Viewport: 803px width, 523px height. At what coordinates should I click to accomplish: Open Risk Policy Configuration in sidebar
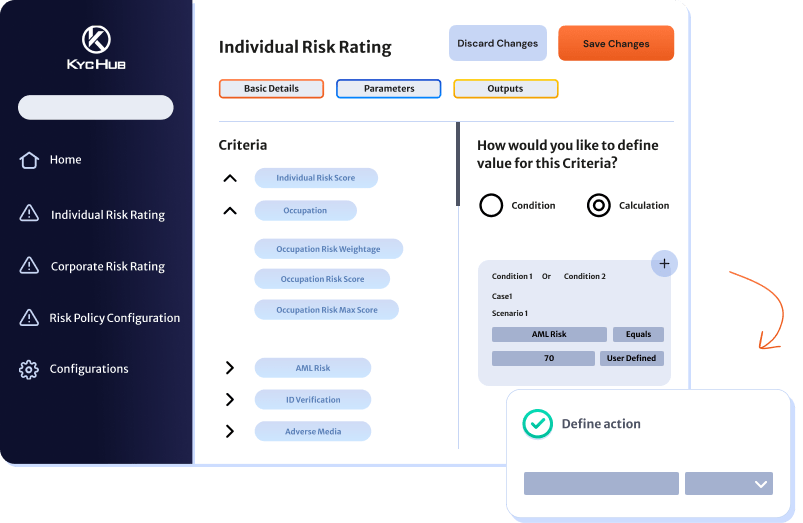point(115,318)
